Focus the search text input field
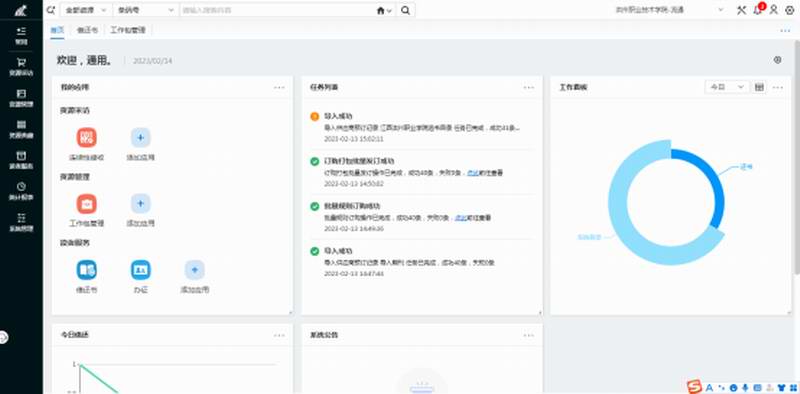This screenshot has width=800, height=394. click(278, 10)
